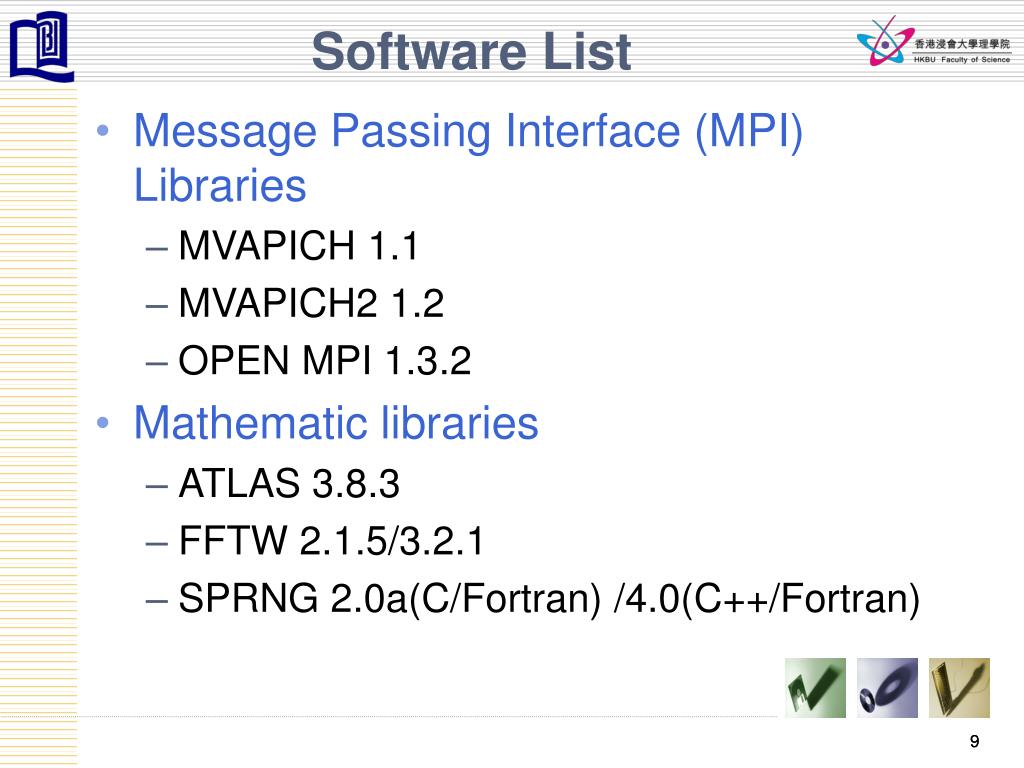
Task: Select the green checkmark thumbnail image
Action: [815, 688]
